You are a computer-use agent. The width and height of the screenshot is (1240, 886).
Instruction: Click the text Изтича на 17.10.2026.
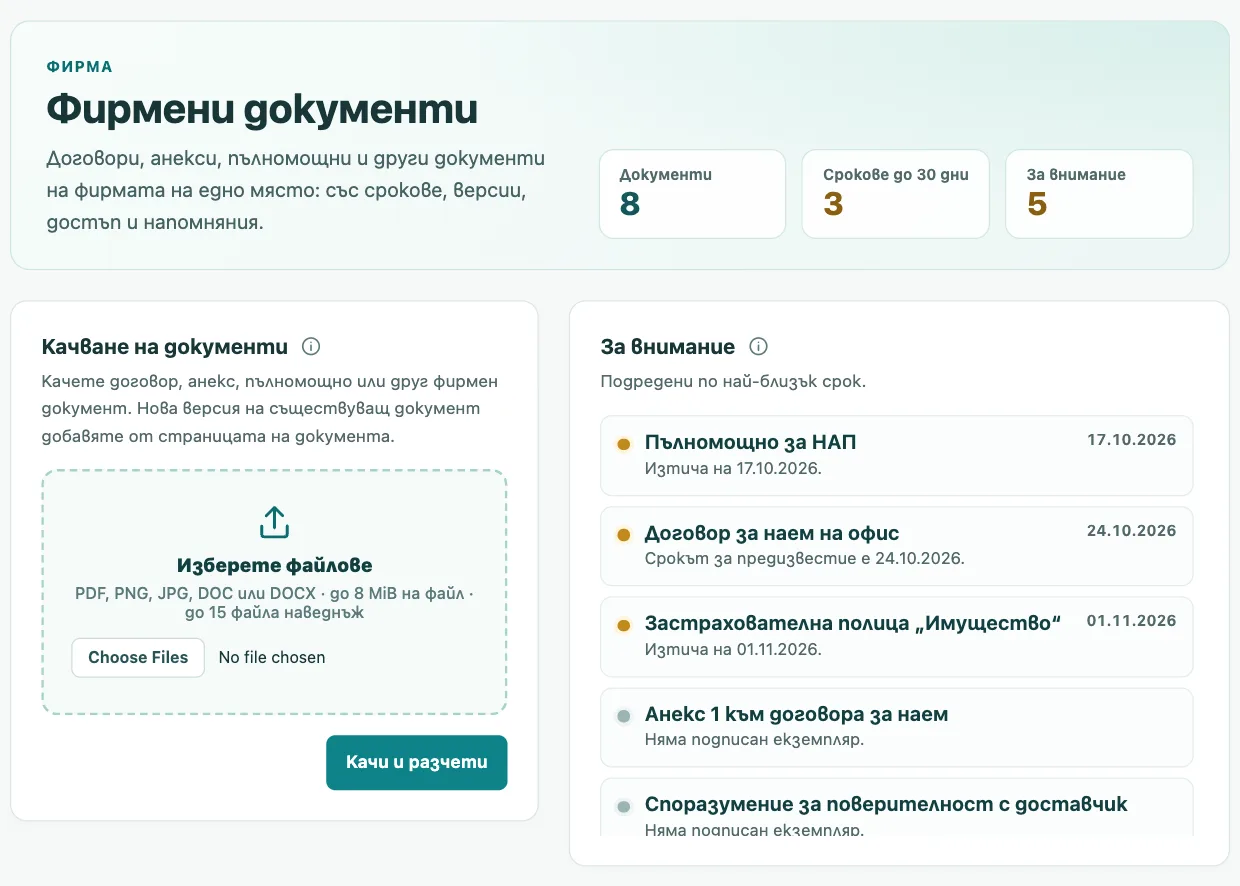(x=733, y=468)
